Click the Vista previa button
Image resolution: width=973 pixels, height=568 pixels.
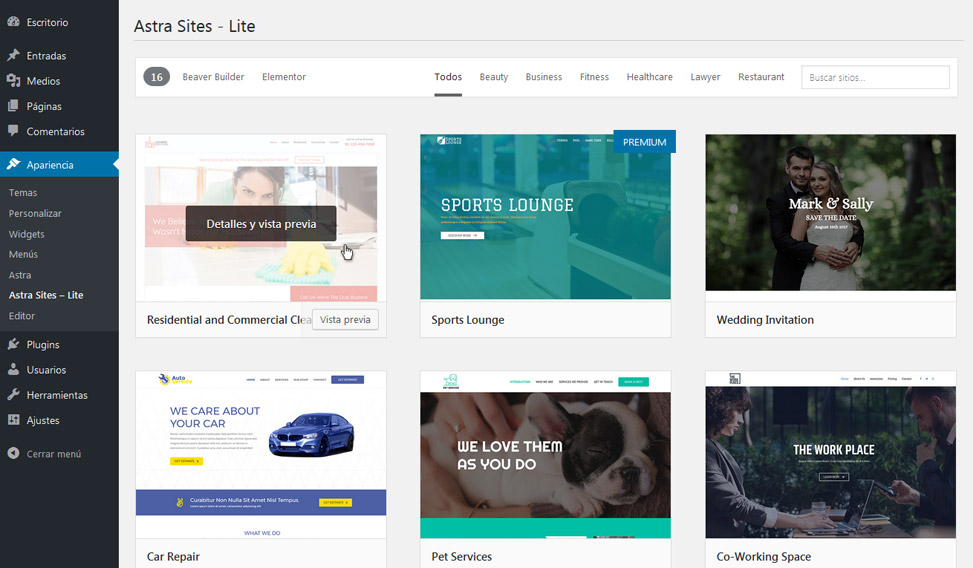tap(345, 320)
